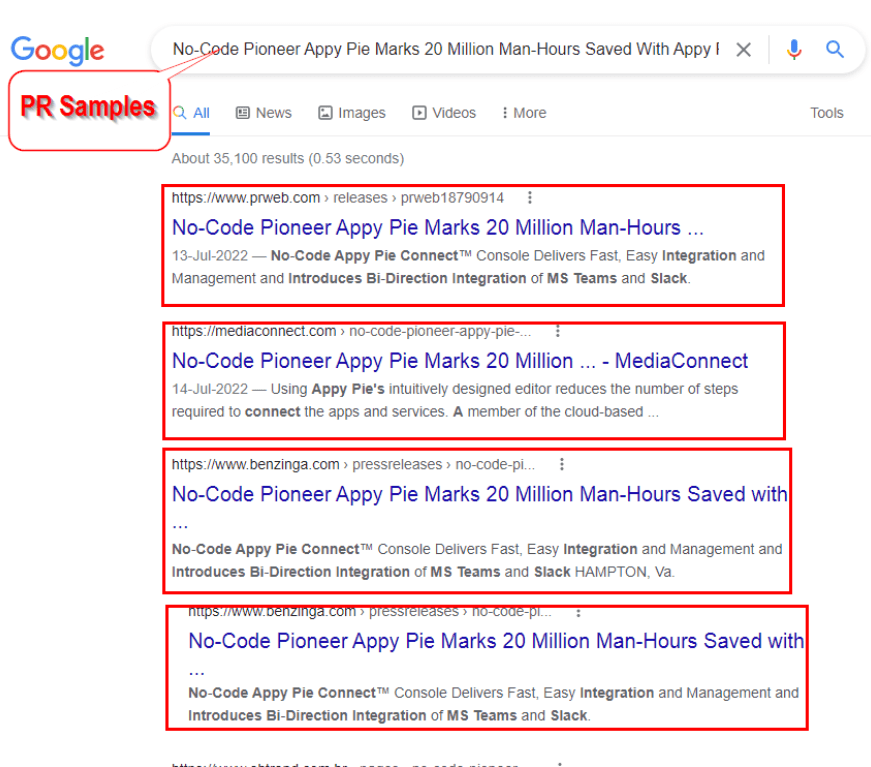Open the Videos search tab
This screenshot has height=767, width=871.
click(444, 113)
